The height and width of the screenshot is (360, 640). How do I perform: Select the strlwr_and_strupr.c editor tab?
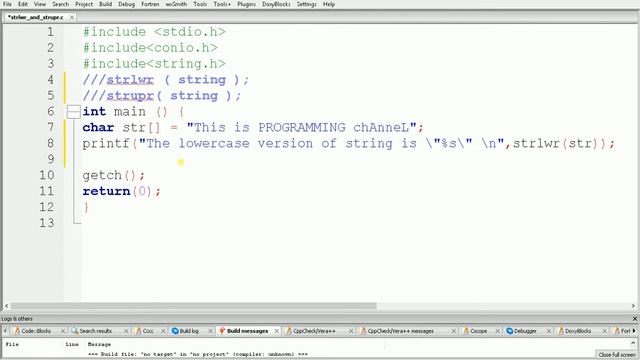[x=36, y=17]
